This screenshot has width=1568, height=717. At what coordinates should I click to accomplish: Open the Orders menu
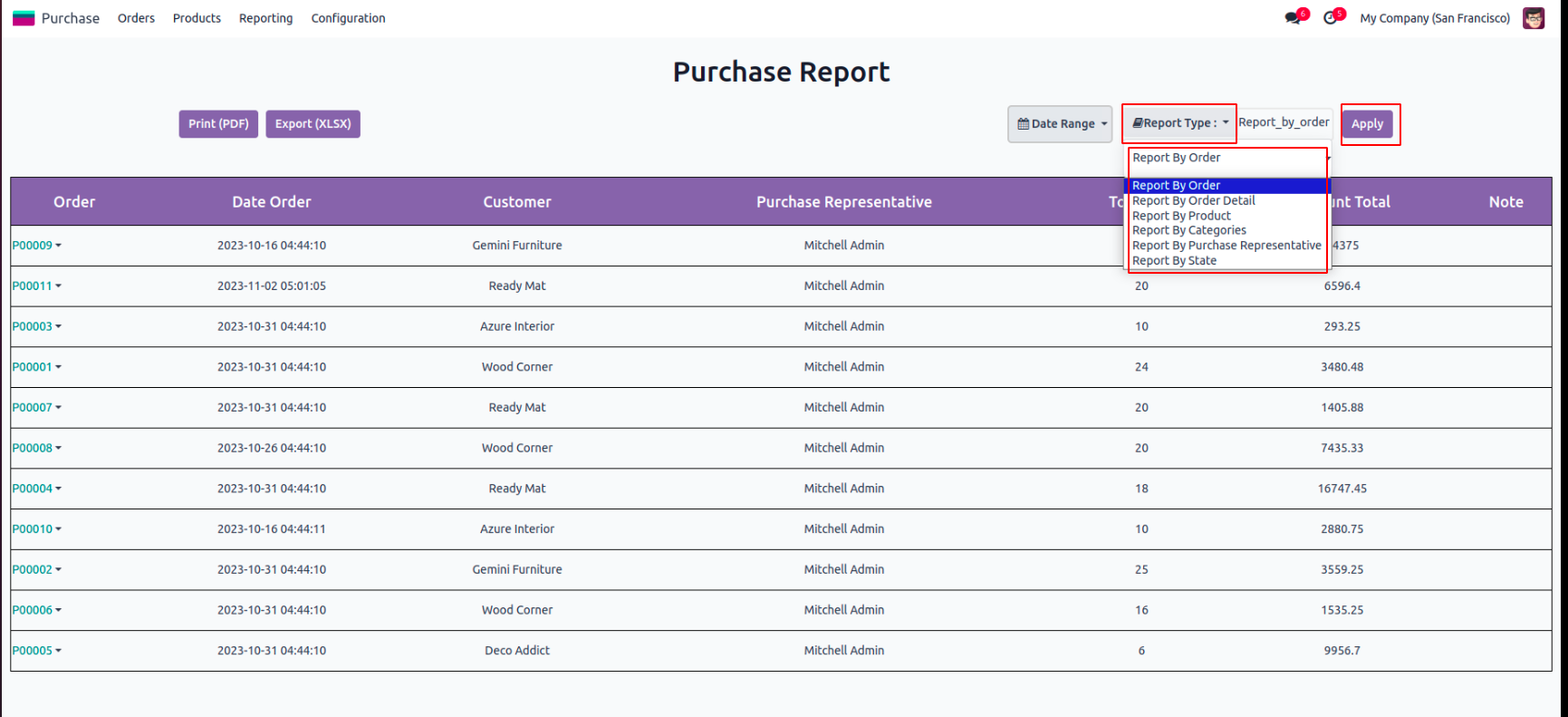(x=136, y=18)
